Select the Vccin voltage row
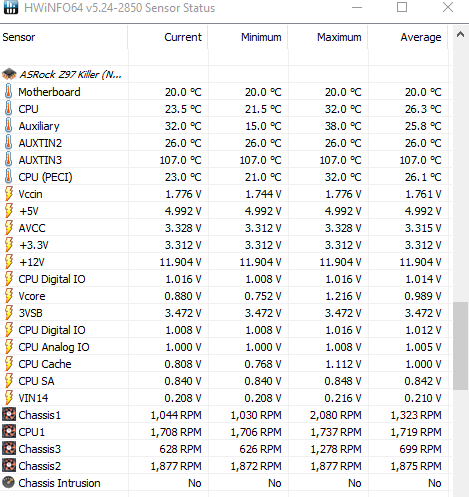The height and width of the screenshot is (497, 469). tap(226, 194)
